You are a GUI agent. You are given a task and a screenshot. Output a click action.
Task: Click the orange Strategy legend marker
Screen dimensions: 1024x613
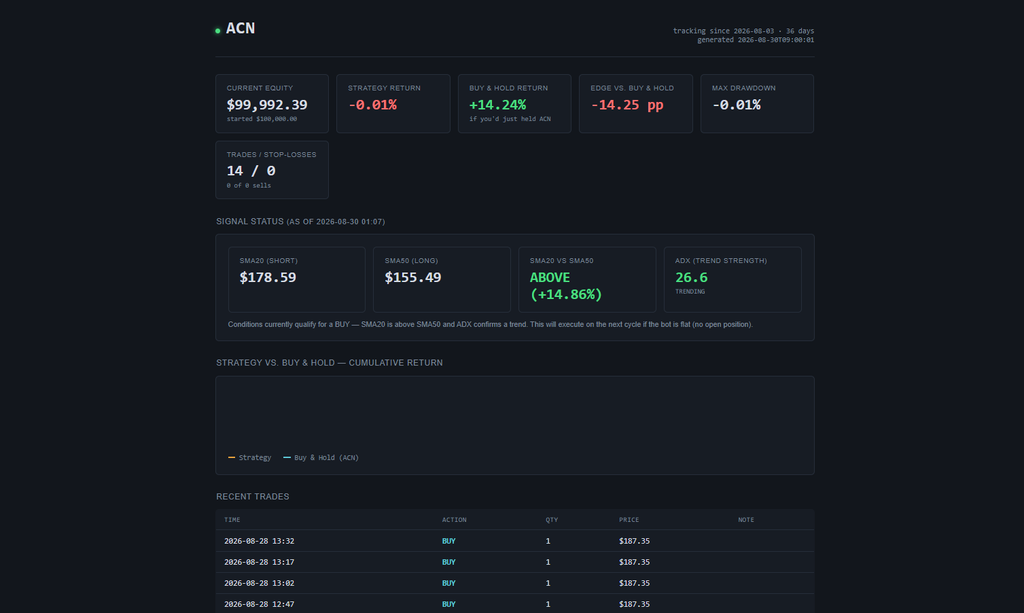[x=231, y=458]
